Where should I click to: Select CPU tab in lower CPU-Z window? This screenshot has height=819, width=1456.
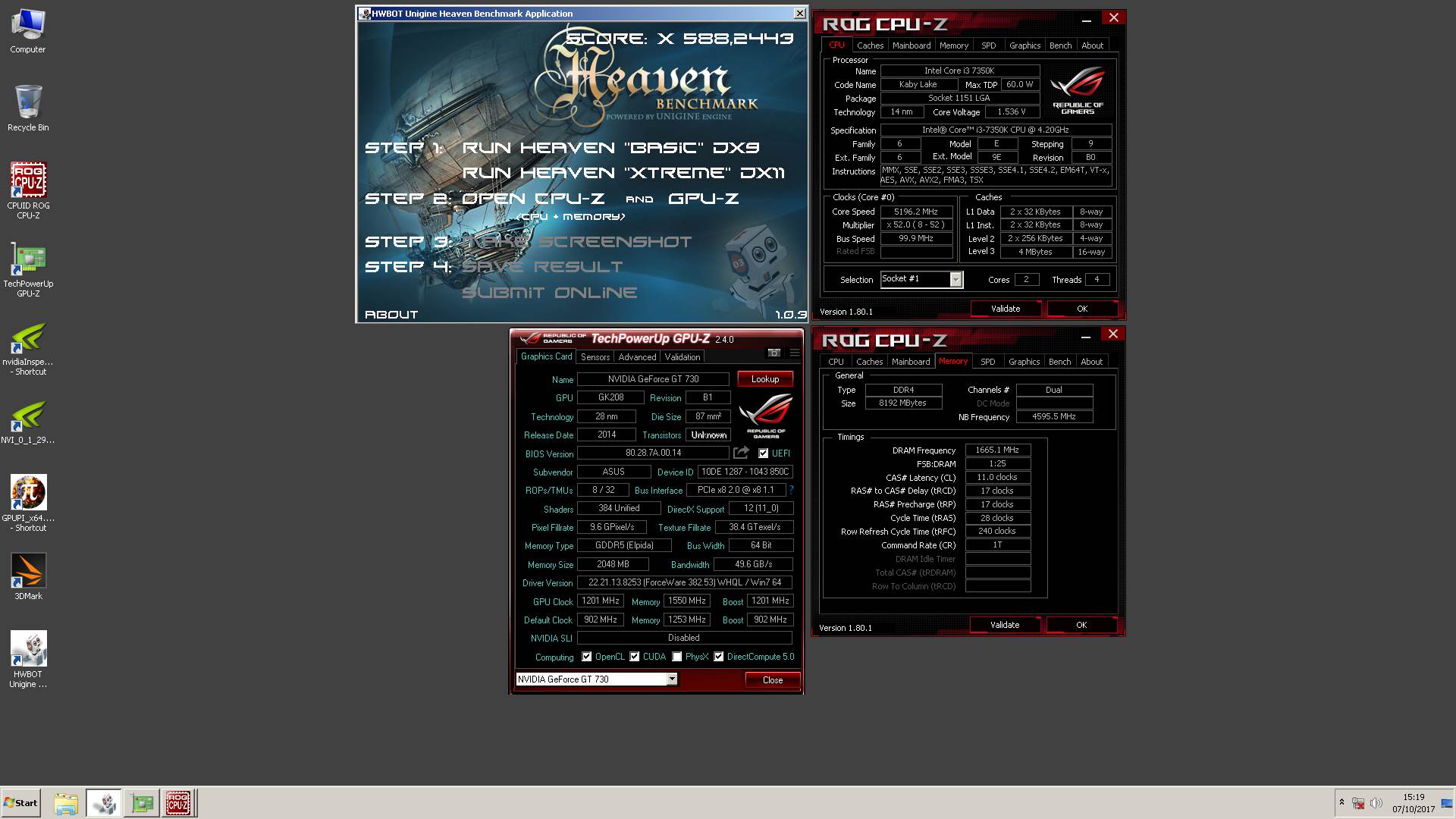(x=836, y=362)
